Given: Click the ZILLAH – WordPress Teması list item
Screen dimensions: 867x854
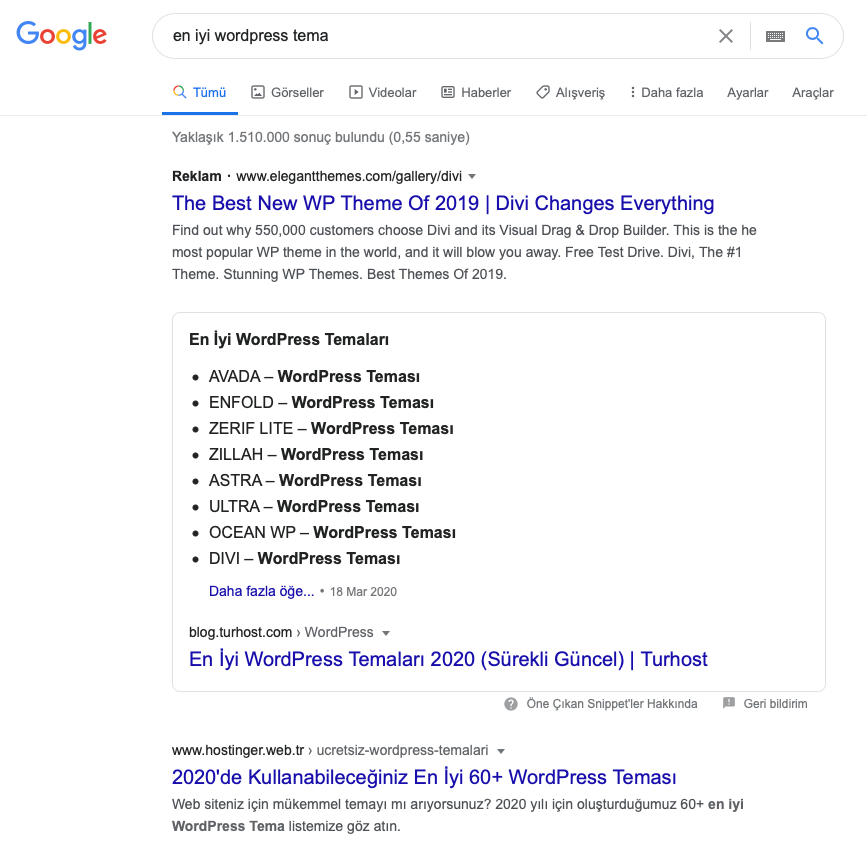Looking at the screenshot, I should (x=316, y=455).
